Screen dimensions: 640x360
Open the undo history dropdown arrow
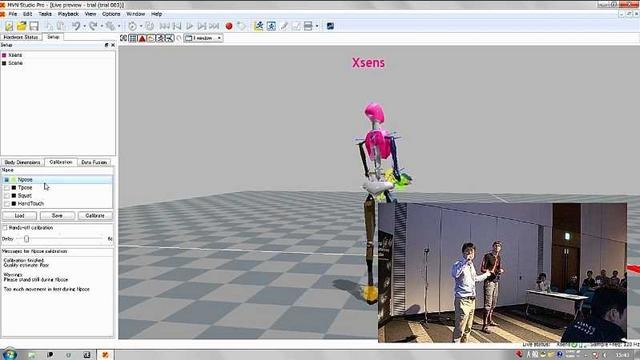click(84, 26)
